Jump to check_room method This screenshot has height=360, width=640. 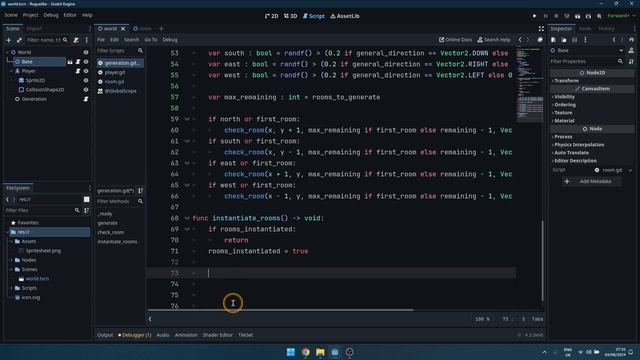[x=111, y=232]
